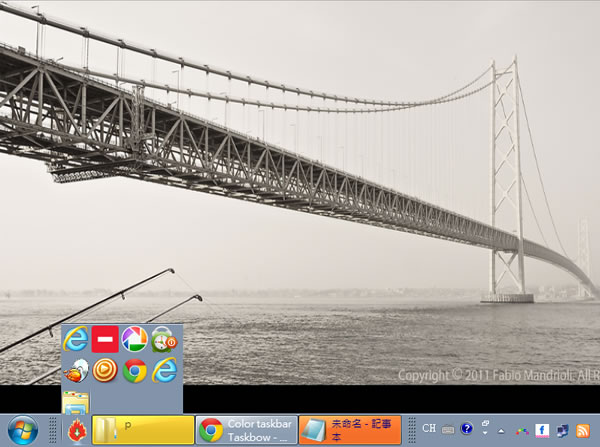The height and width of the screenshot is (447, 600).
Task: Launch Picasa from the popup launcher
Action: click(x=134, y=340)
